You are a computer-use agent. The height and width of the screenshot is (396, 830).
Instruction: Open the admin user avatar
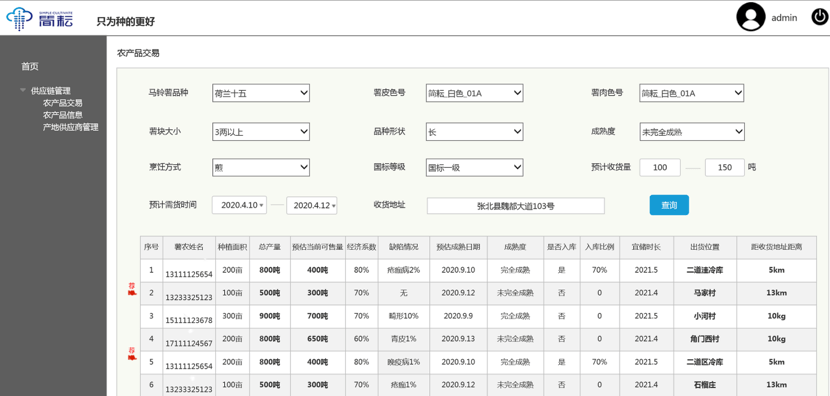click(751, 17)
